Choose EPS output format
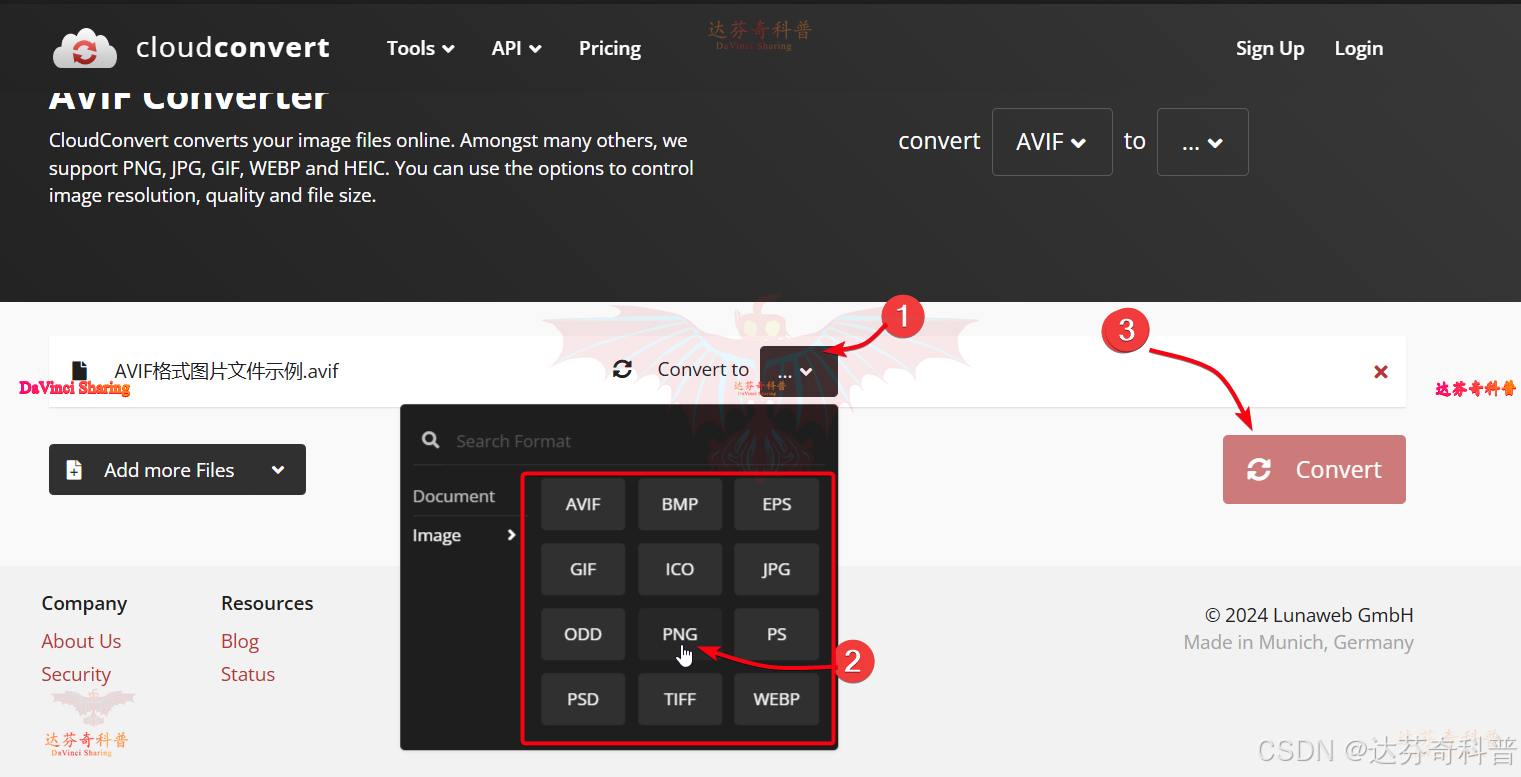The image size is (1521, 777). [x=777, y=504]
